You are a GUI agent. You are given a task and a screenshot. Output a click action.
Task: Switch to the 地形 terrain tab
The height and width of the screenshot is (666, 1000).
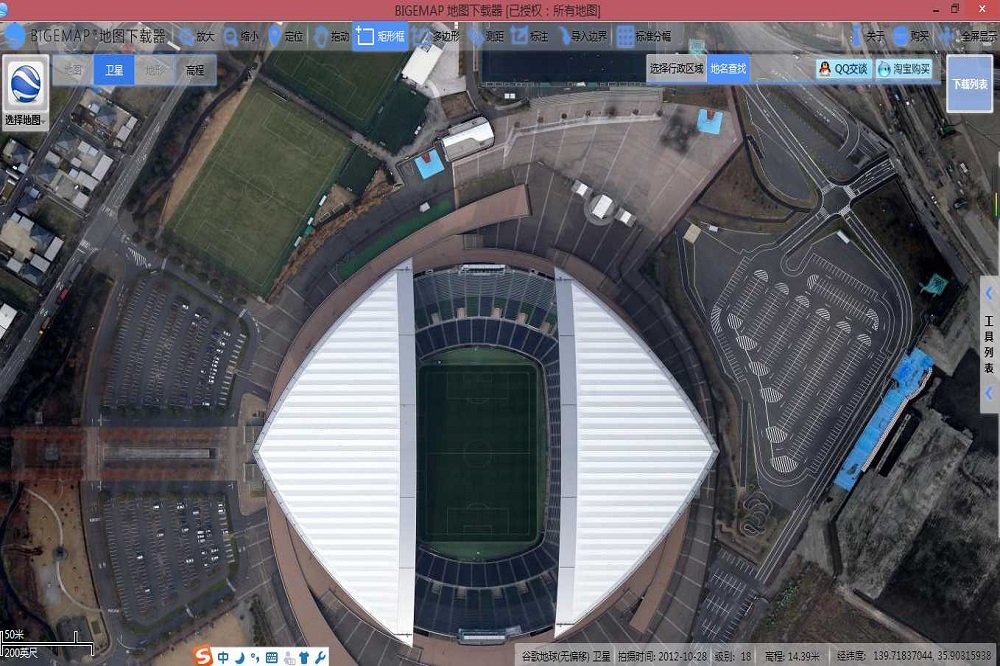[155, 70]
